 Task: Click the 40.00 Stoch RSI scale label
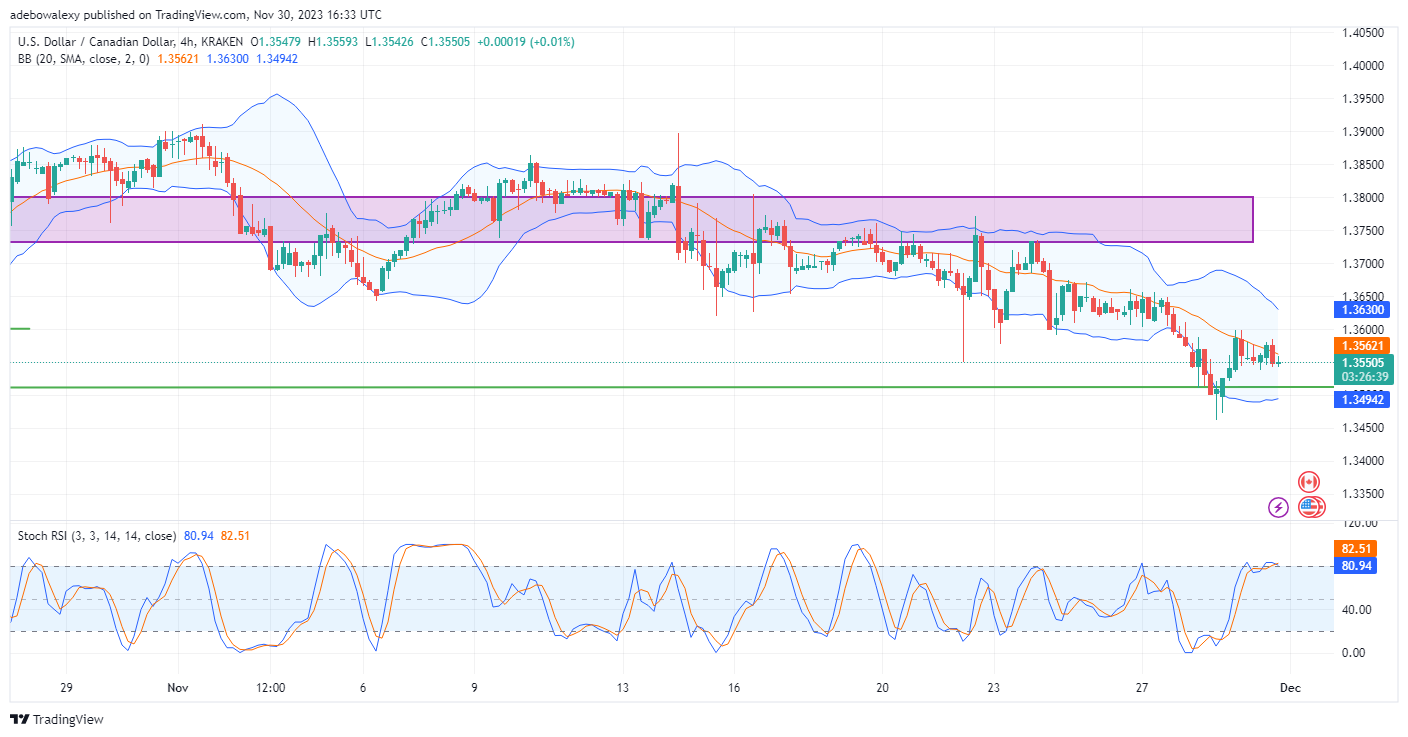coord(1355,610)
